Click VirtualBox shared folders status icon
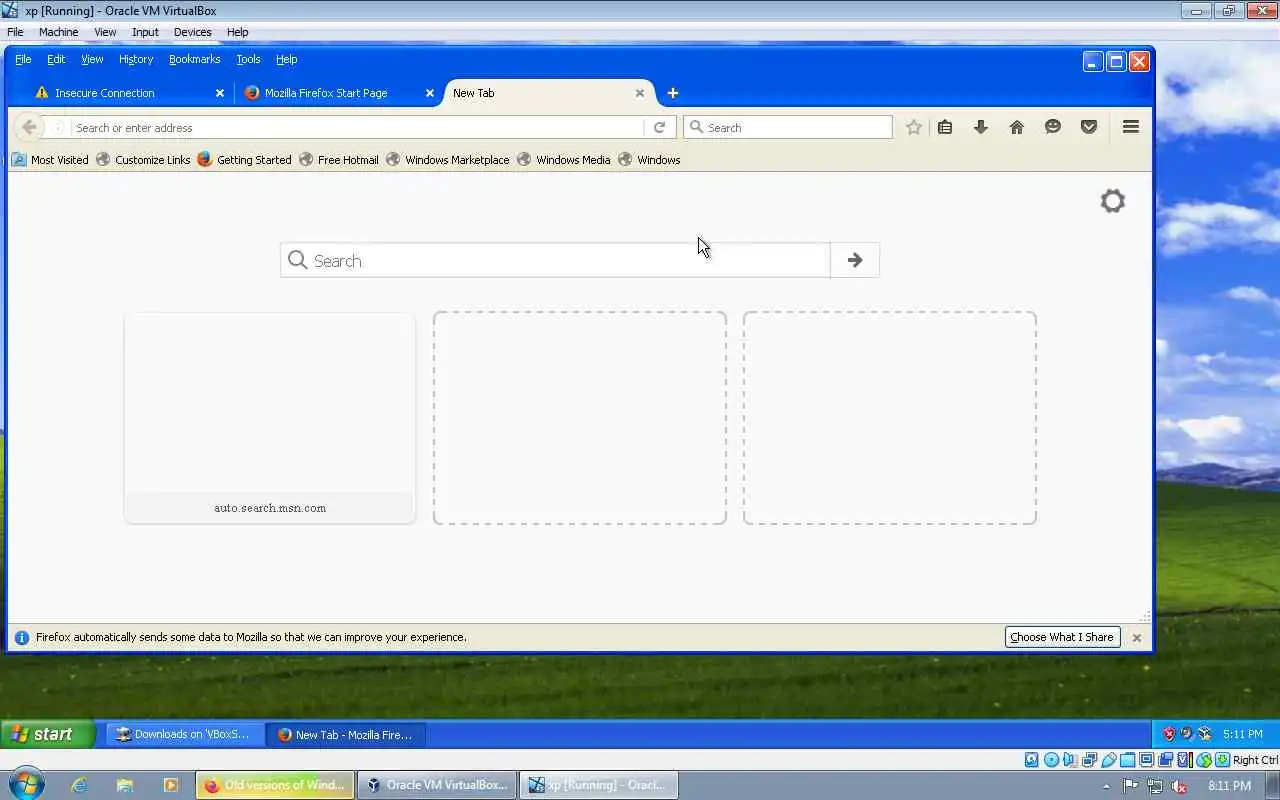Viewport: 1280px width, 800px height. point(1127,760)
